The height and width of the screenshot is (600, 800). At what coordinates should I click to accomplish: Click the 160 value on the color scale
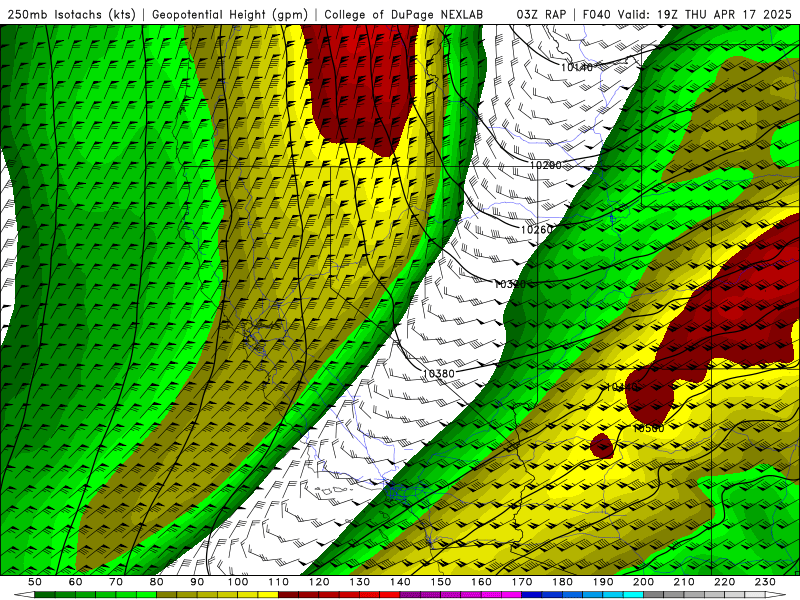point(481,582)
